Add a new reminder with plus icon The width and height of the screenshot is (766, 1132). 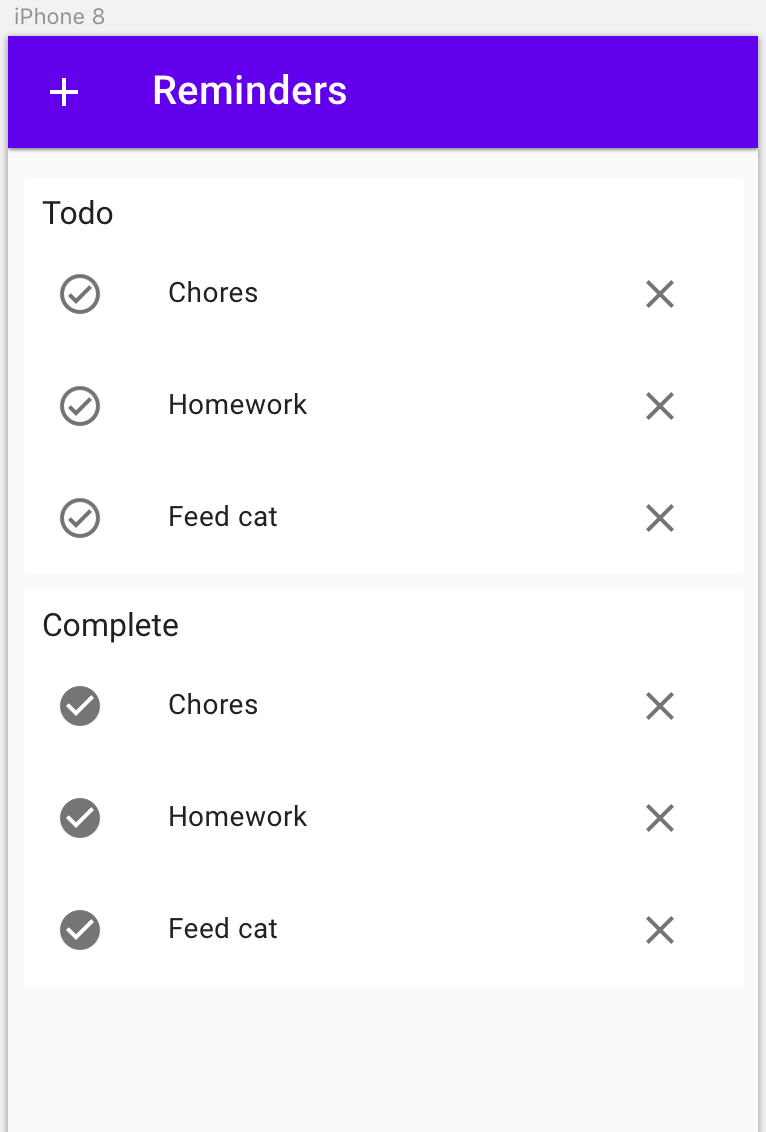pos(64,92)
